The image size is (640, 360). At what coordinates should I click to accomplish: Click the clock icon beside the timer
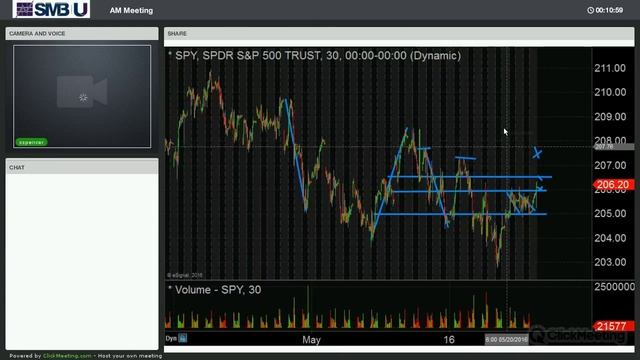pyautogui.click(x=590, y=10)
